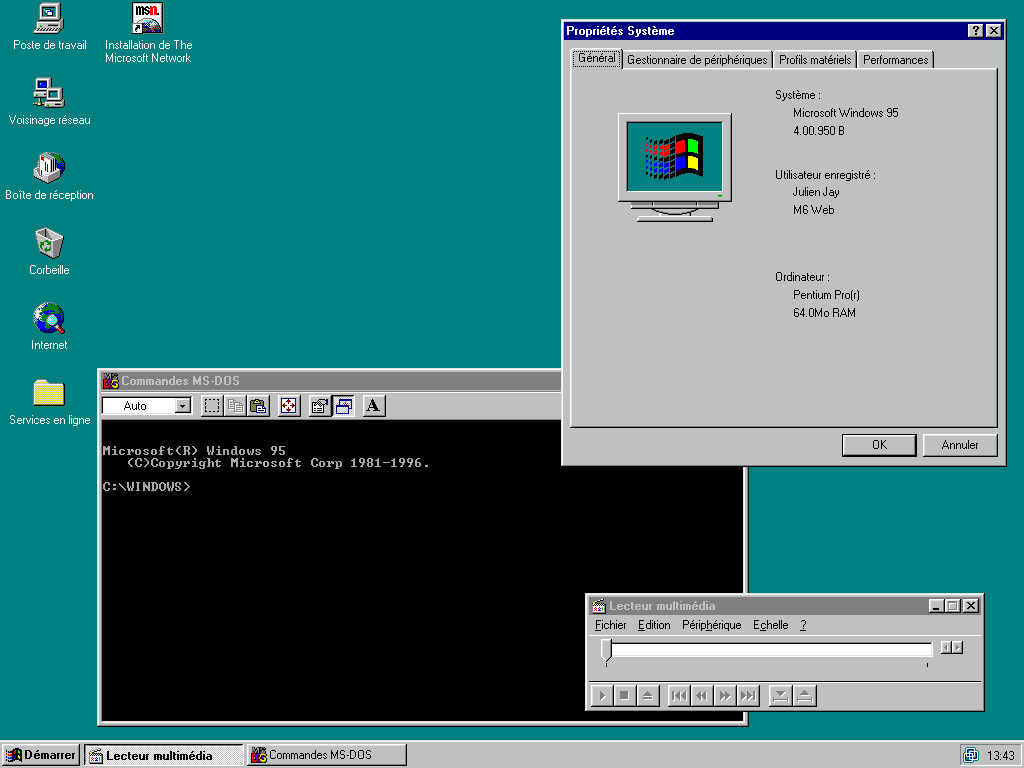Open the Poste de travail desktop icon

click(x=49, y=27)
